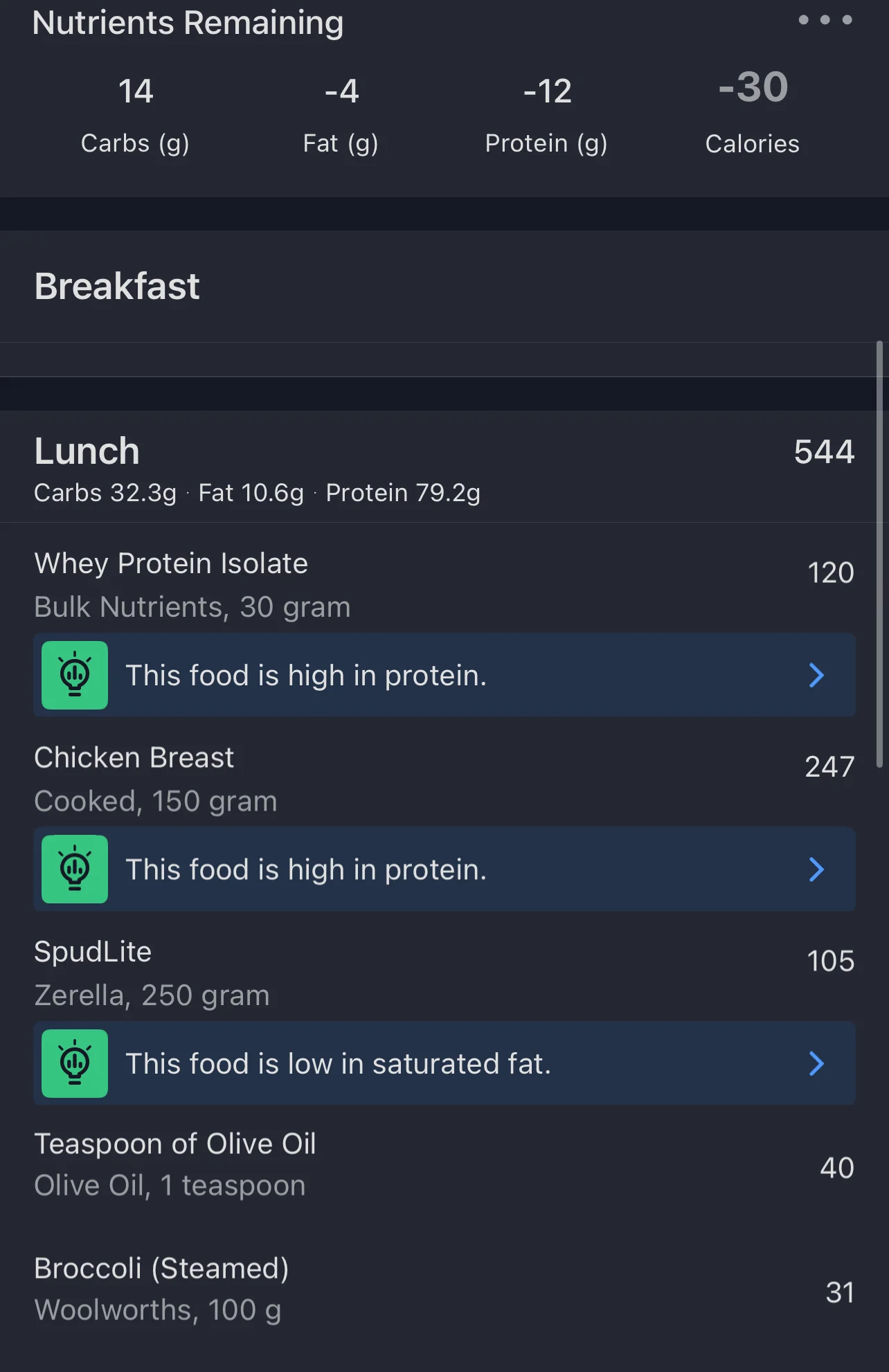
Task: Tap the remaining Calories value
Action: tap(753, 88)
